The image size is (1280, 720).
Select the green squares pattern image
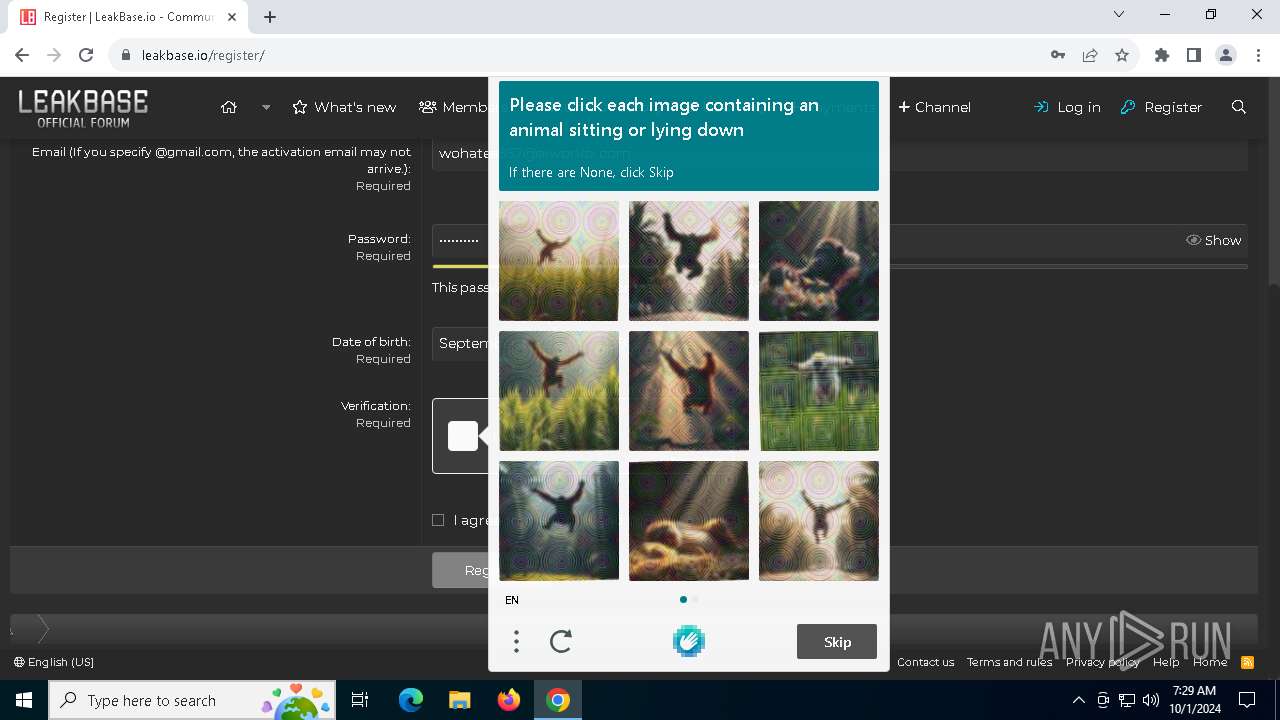click(819, 391)
